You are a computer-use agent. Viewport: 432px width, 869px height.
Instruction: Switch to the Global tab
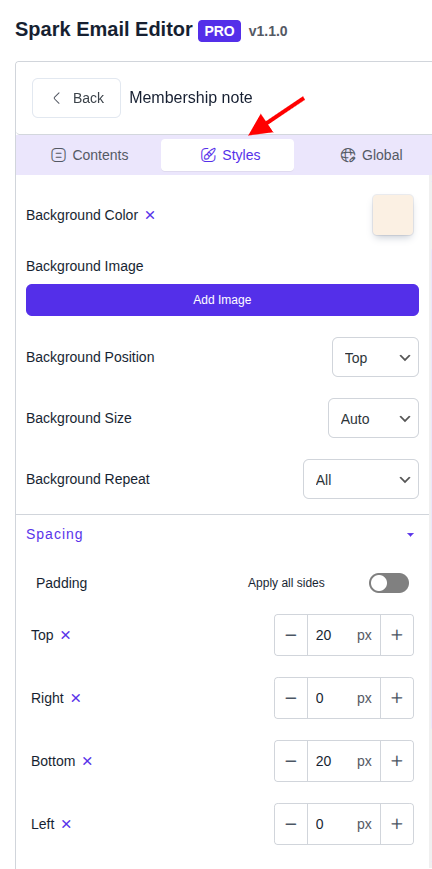[371, 155]
